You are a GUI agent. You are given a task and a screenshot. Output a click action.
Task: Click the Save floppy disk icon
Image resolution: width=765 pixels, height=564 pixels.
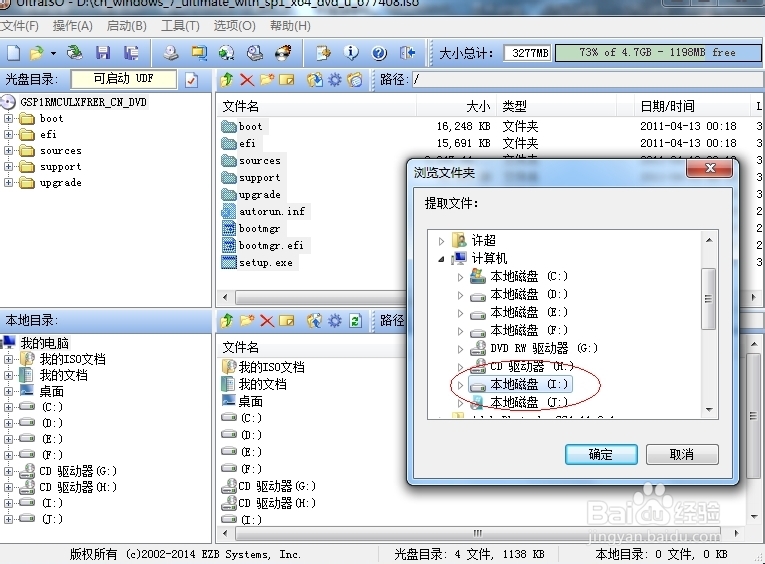[103, 53]
